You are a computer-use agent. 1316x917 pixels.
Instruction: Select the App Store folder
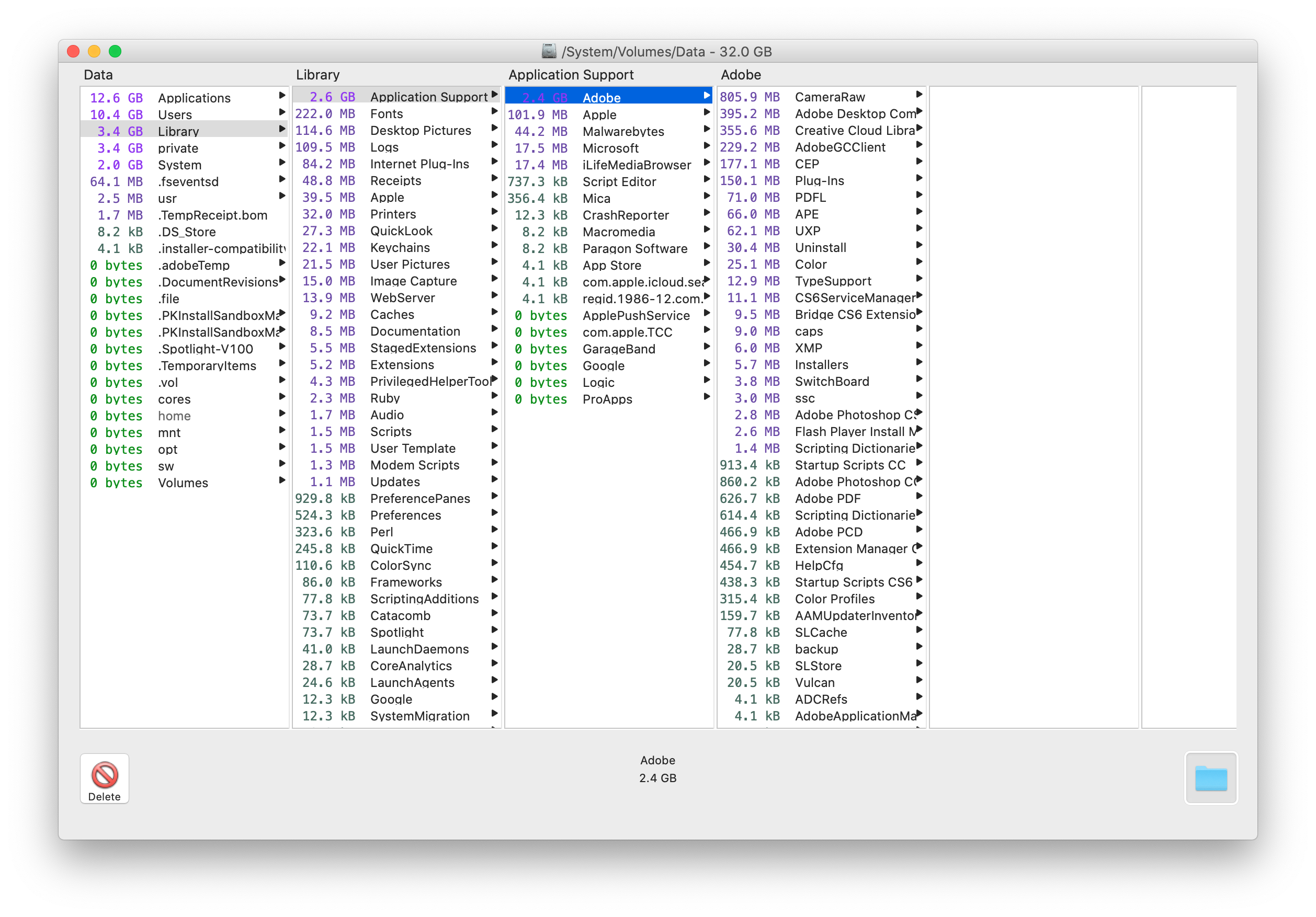coord(609,265)
